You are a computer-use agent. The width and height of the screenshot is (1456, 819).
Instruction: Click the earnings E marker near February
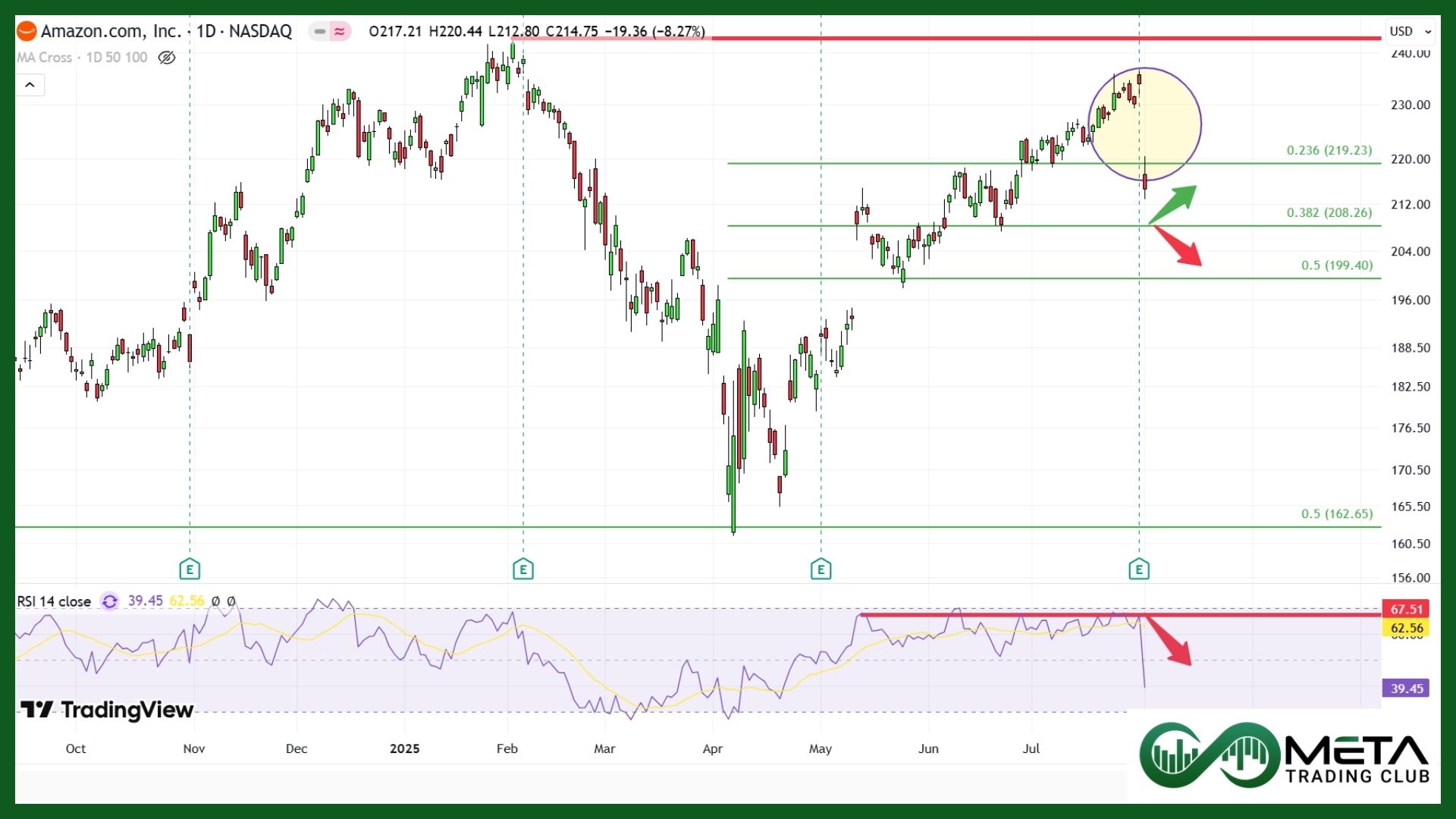tap(522, 569)
